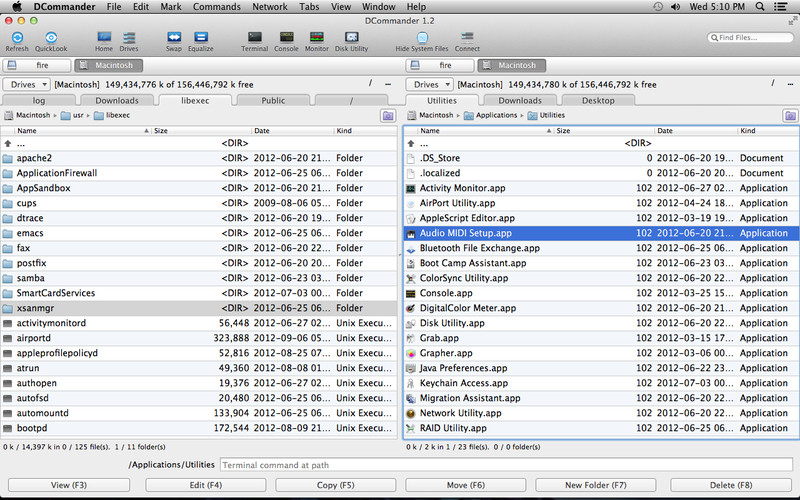Image resolution: width=800 pixels, height=500 pixels.
Task: Click the Connect toolbar icon
Action: click(x=467, y=38)
